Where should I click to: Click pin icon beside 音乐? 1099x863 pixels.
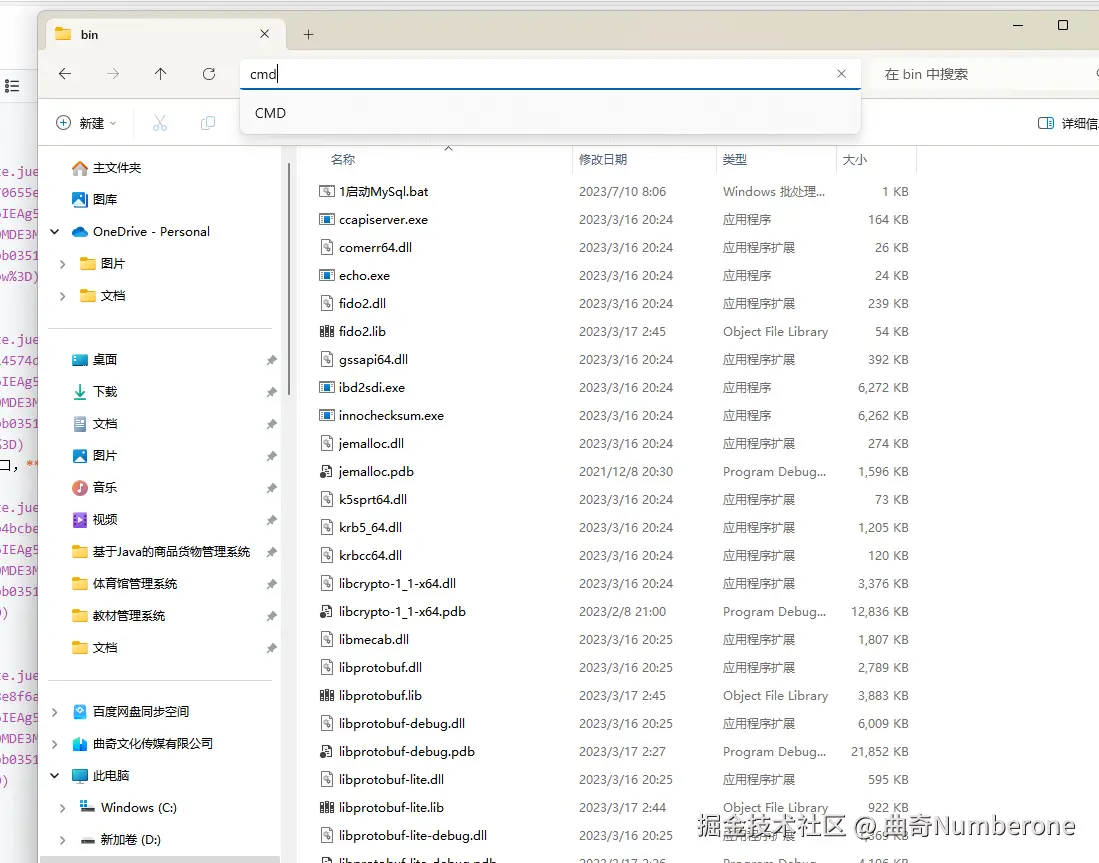point(271,488)
